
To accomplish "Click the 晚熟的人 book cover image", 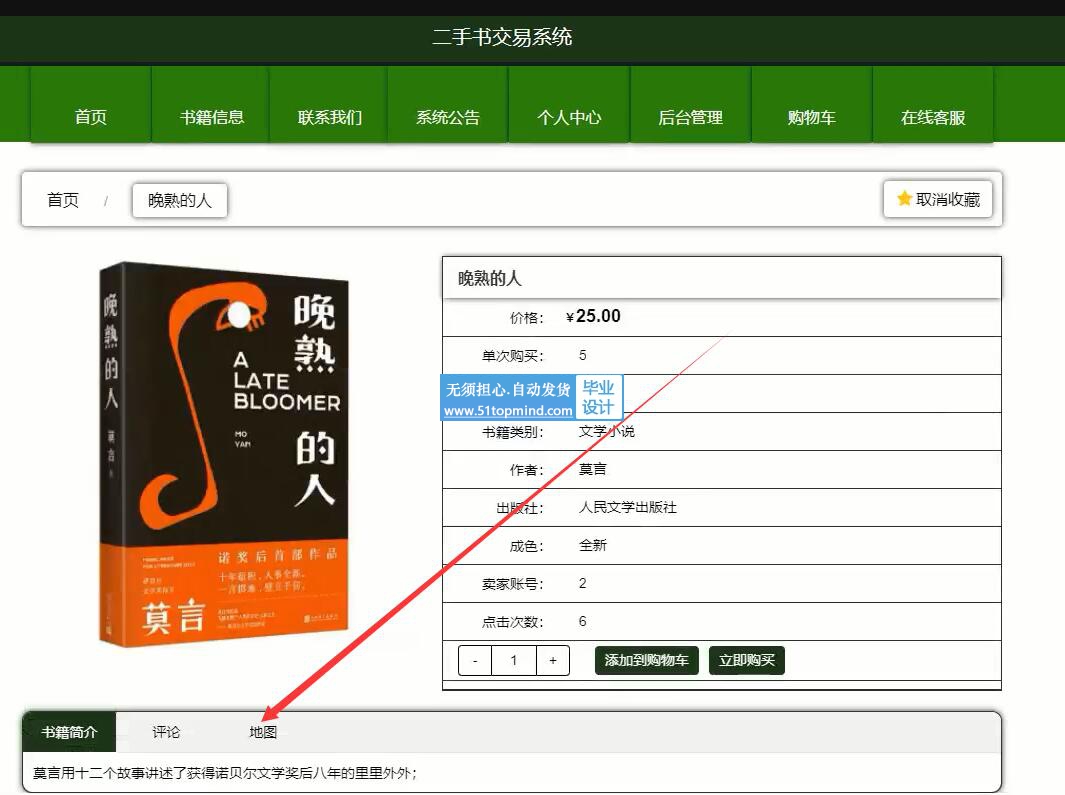I will pyautogui.click(x=223, y=455).
